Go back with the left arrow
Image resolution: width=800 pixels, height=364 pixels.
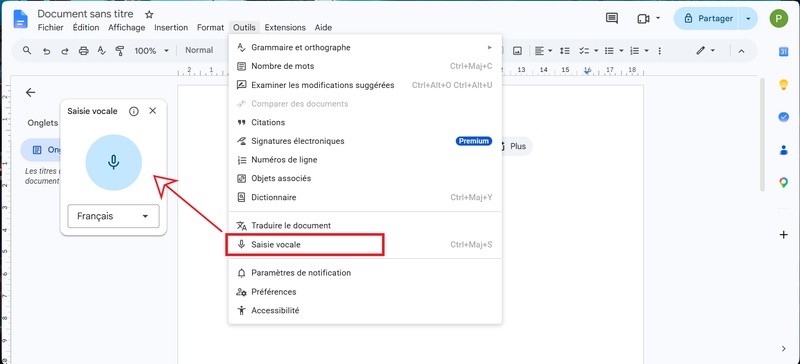(x=31, y=92)
